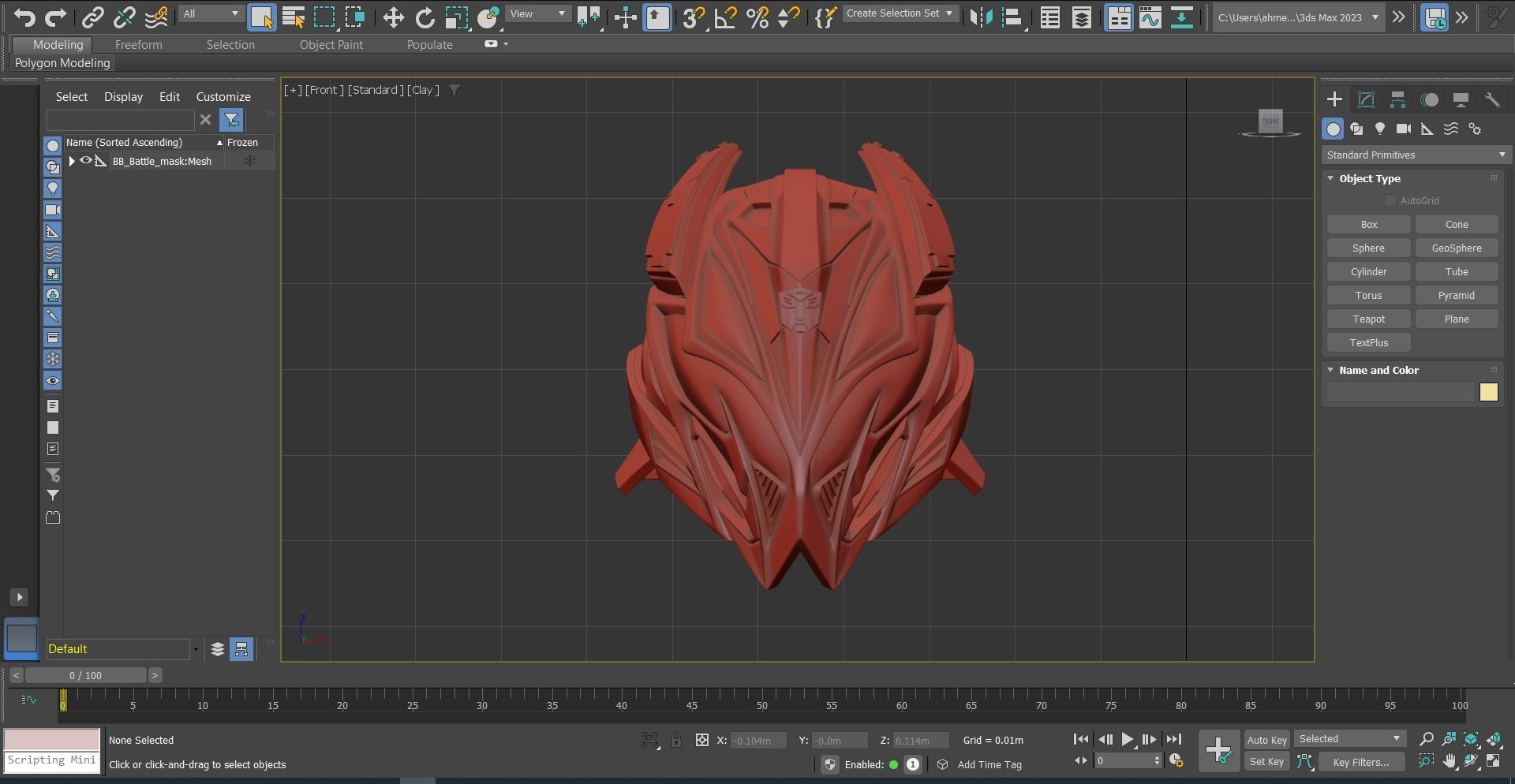Switch to the Freeform ribbon tab
Image resolution: width=1515 pixels, height=784 pixels.
click(x=138, y=45)
